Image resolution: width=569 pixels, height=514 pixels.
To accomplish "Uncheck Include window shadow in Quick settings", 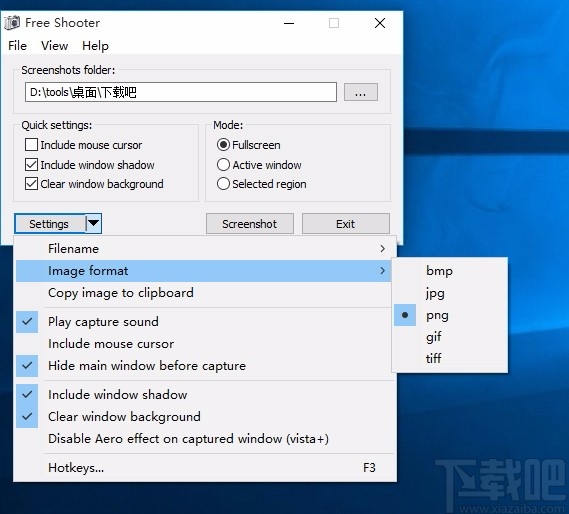I will tap(31, 165).
